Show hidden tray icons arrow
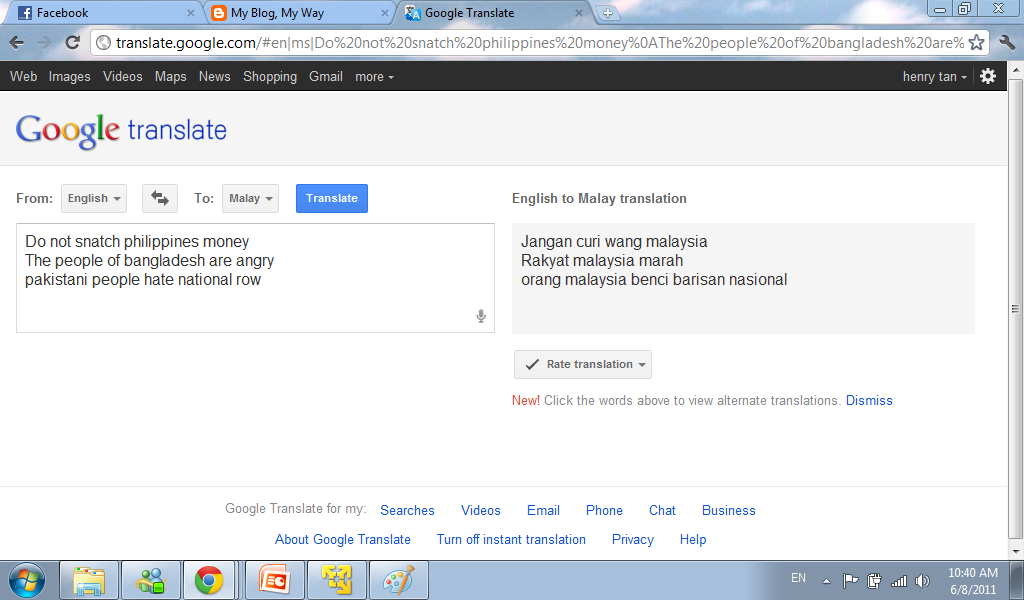The width and height of the screenshot is (1024, 600). pos(826,581)
